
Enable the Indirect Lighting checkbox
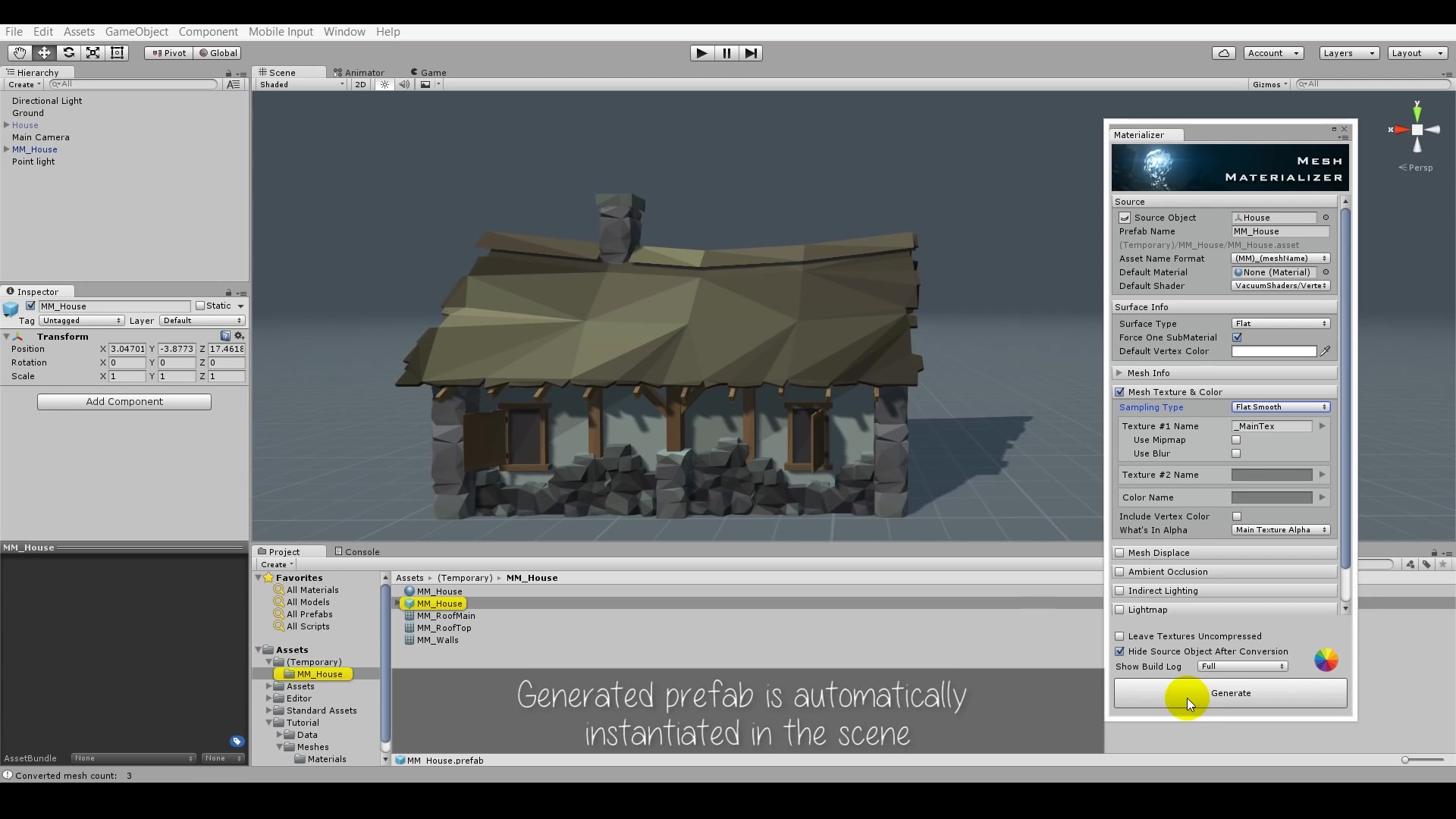click(x=1120, y=590)
